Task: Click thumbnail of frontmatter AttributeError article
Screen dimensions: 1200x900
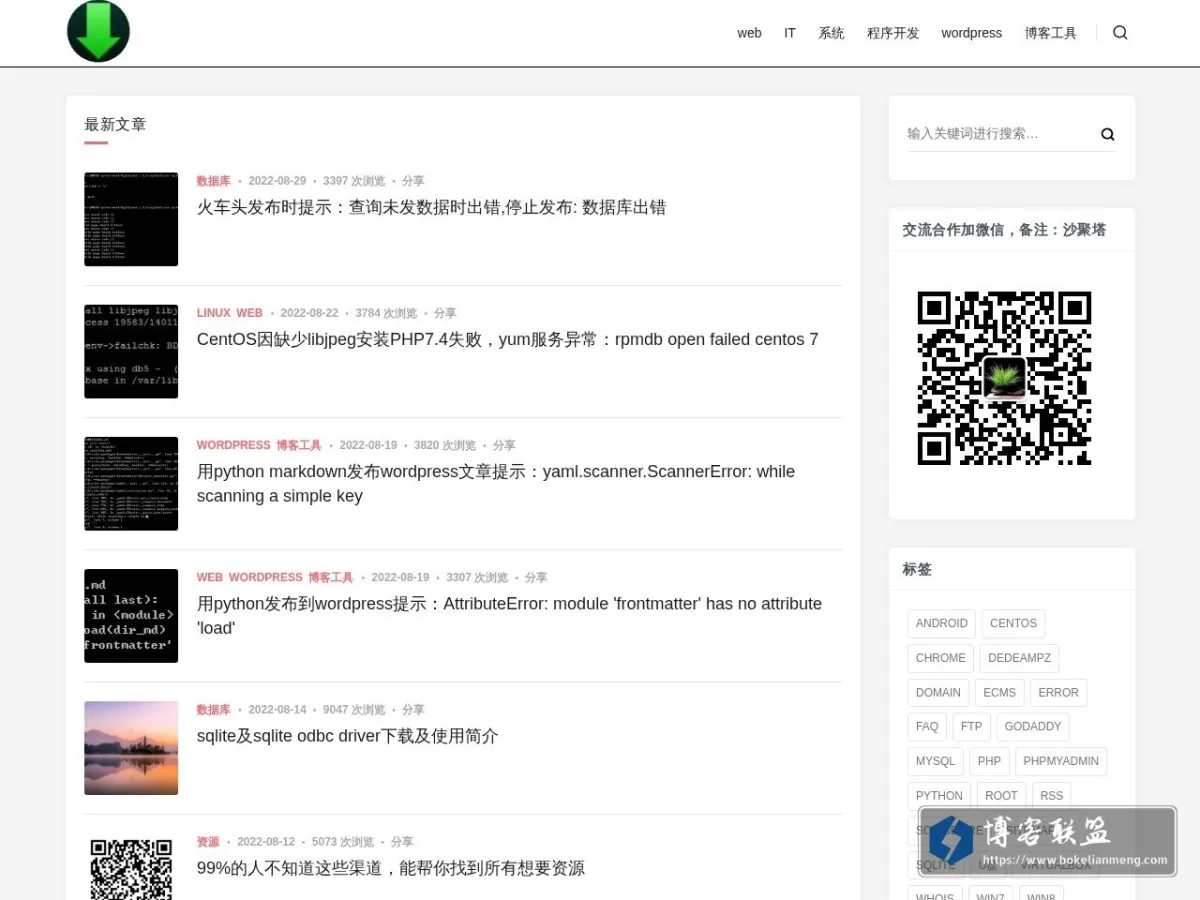Action: (x=131, y=615)
